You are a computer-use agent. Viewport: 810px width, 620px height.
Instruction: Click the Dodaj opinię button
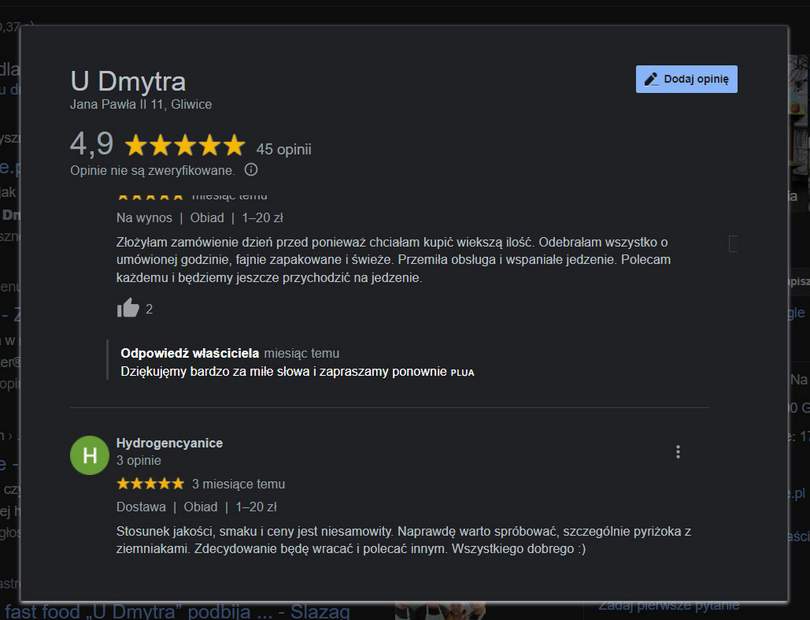tap(687, 79)
